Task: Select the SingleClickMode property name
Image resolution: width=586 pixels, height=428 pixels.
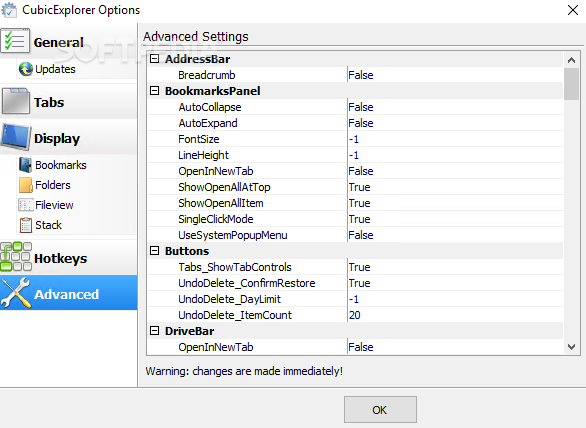Action: [x=216, y=219]
